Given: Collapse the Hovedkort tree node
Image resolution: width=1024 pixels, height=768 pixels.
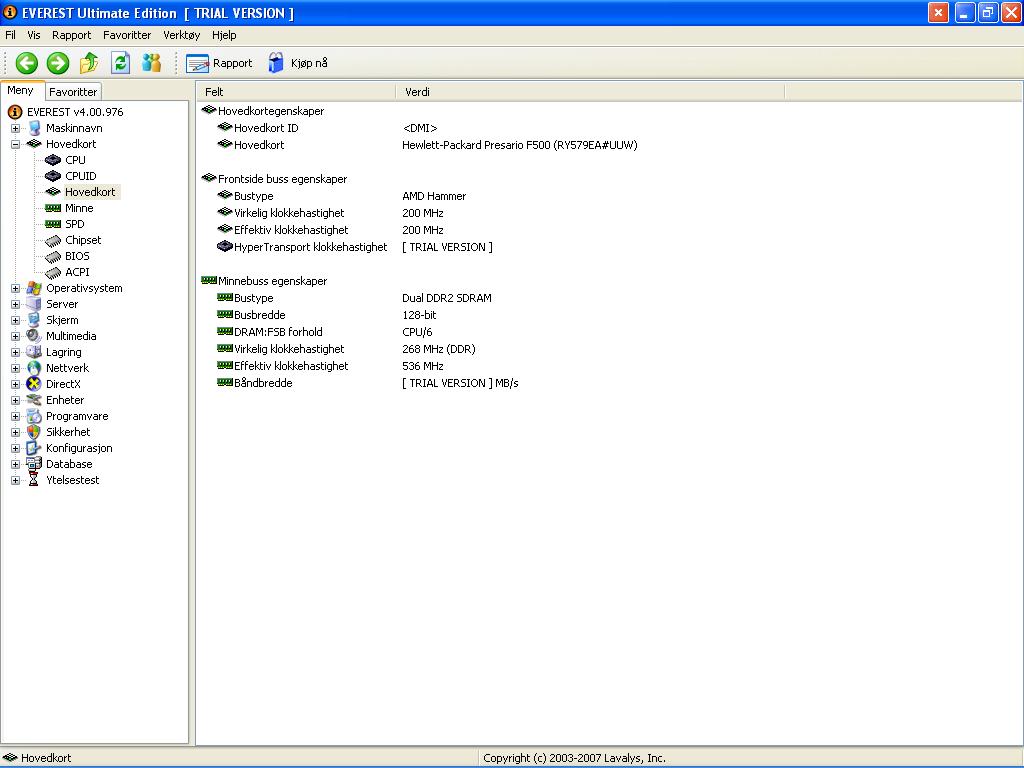Looking at the screenshot, I should tap(15, 144).
